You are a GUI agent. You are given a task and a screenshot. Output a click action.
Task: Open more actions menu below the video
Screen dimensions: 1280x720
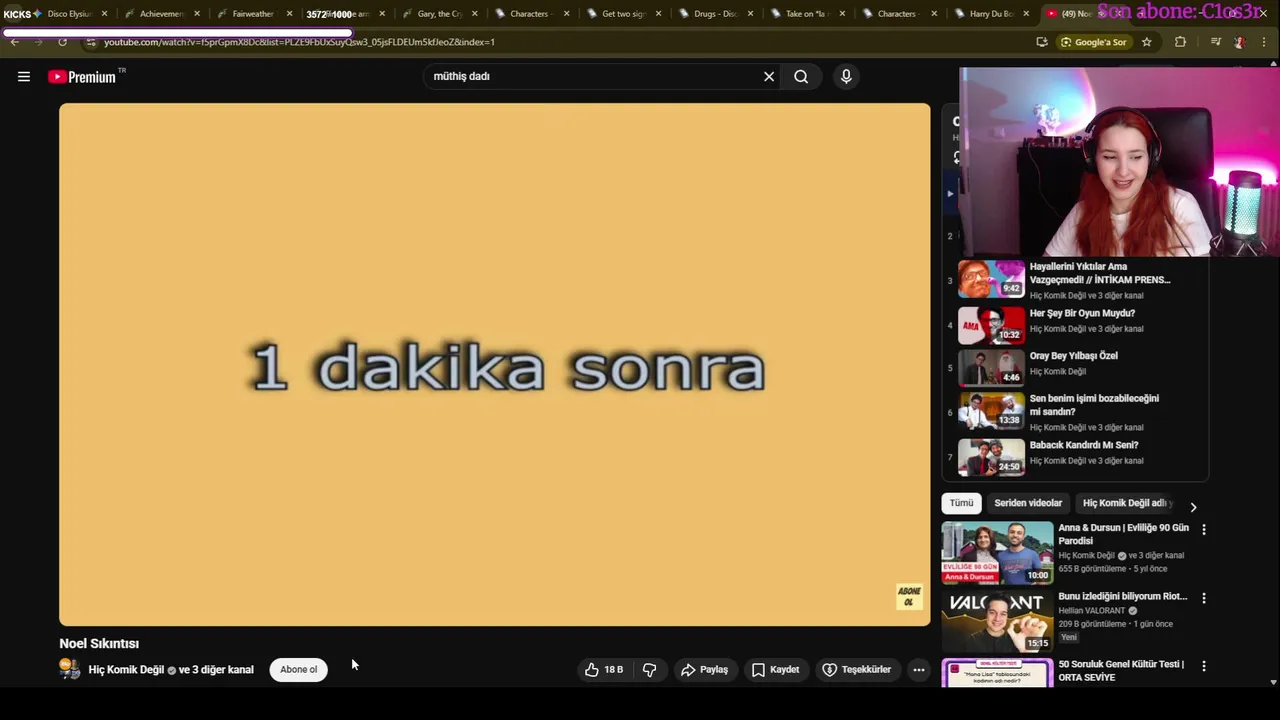click(918, 670)
